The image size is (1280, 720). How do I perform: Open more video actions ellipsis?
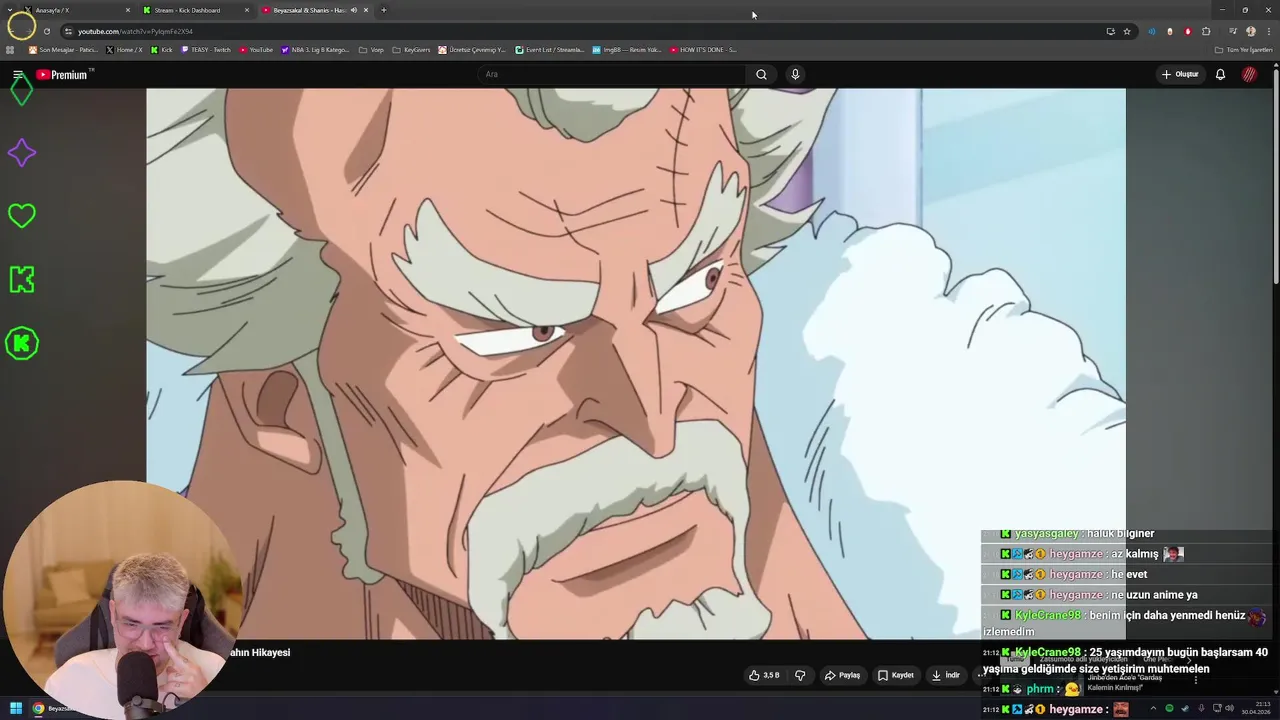[x=981, y=675]
